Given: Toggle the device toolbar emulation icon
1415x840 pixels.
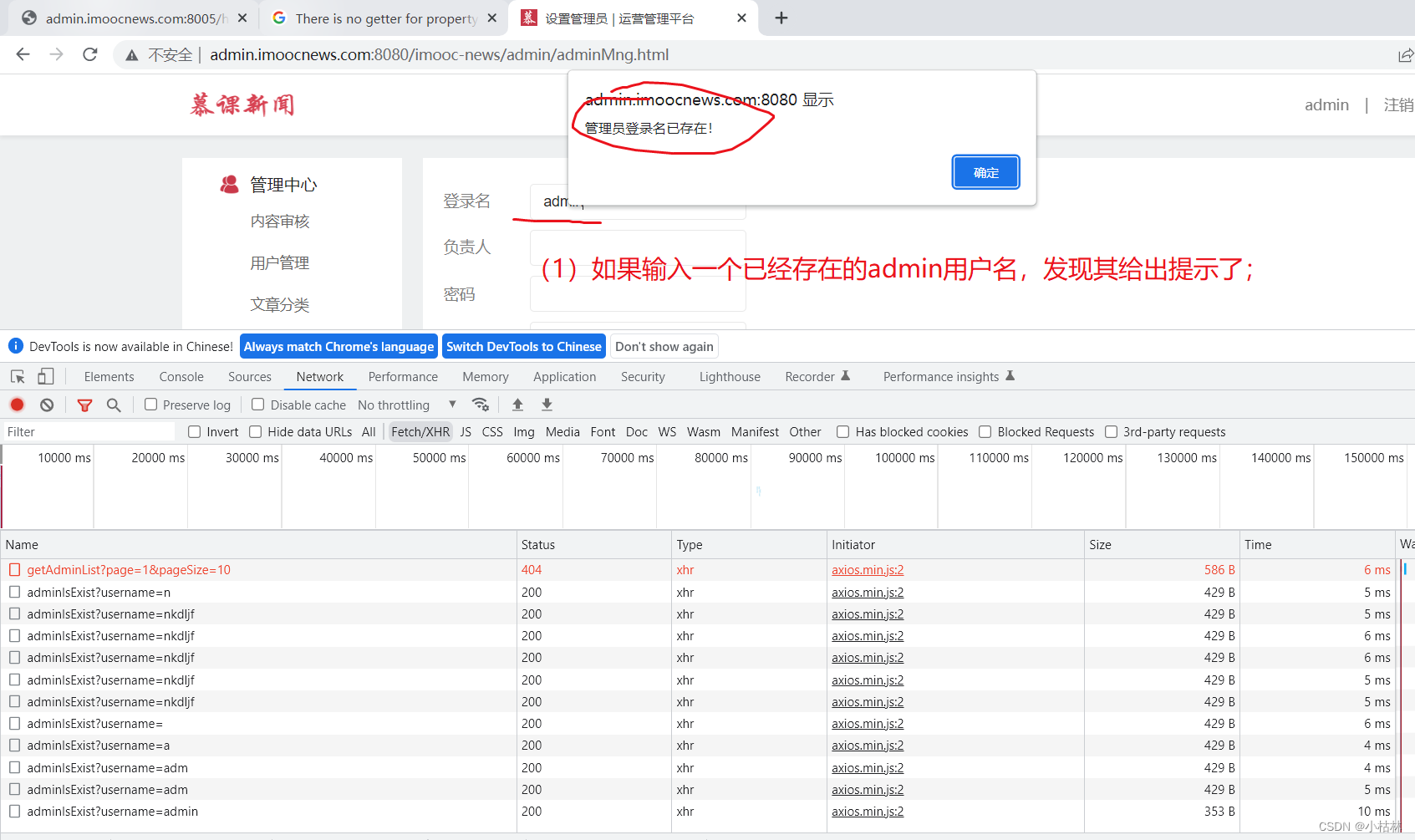Looking at the screenshot, I should click(x=46, y=376).
